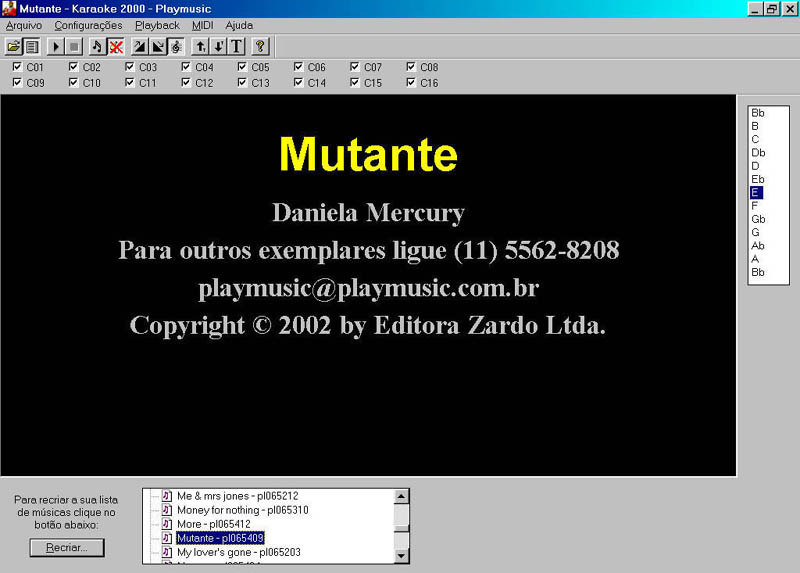Image resolution: width=800 pixels, height=573 pixels.
Task: Toggle channel C12 checkbox
Action: (x=186, y=82)
